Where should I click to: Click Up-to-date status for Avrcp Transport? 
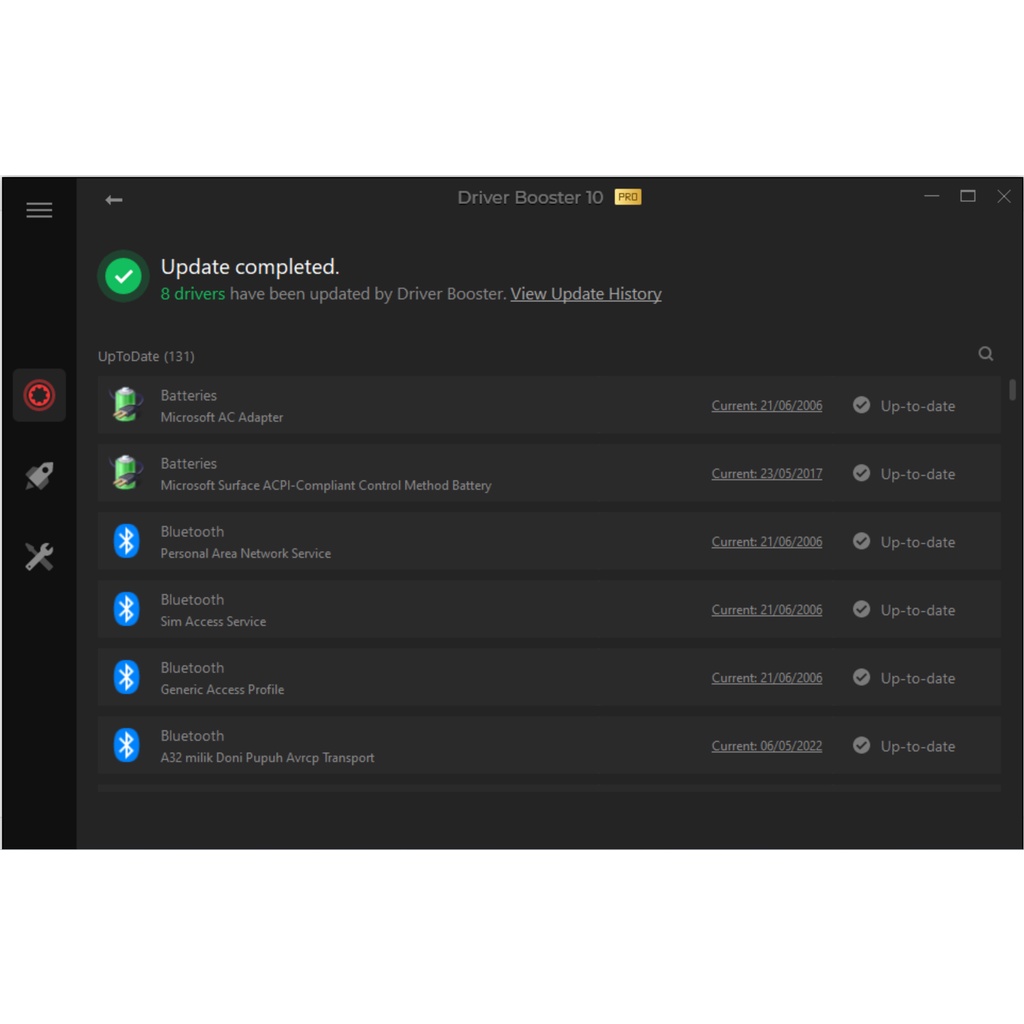tap(918, 746)
